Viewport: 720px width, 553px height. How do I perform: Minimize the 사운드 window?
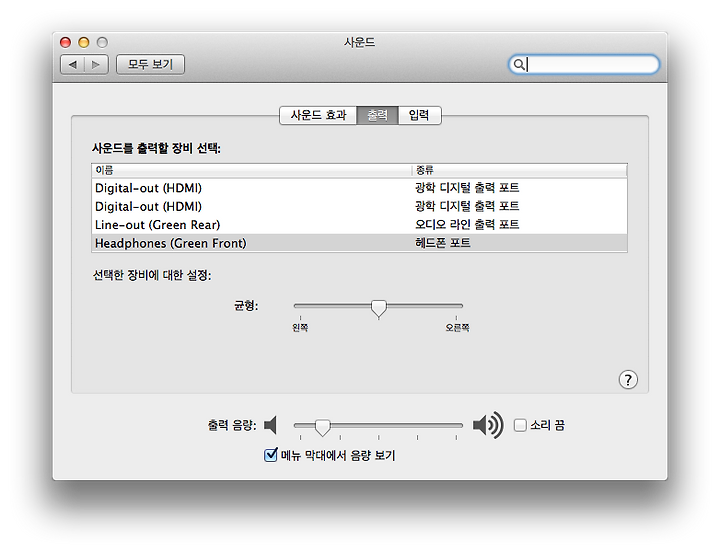pos(84,43)
